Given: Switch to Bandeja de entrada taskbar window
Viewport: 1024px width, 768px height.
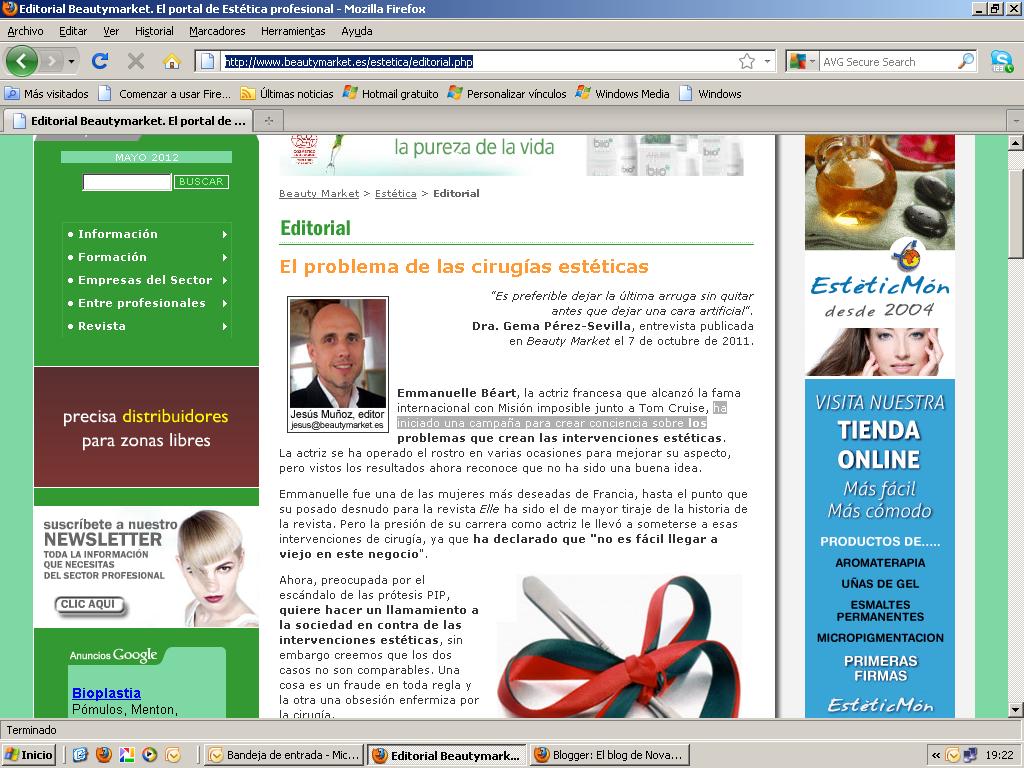Looking at the screenshot, I should [x=284, y=755].
